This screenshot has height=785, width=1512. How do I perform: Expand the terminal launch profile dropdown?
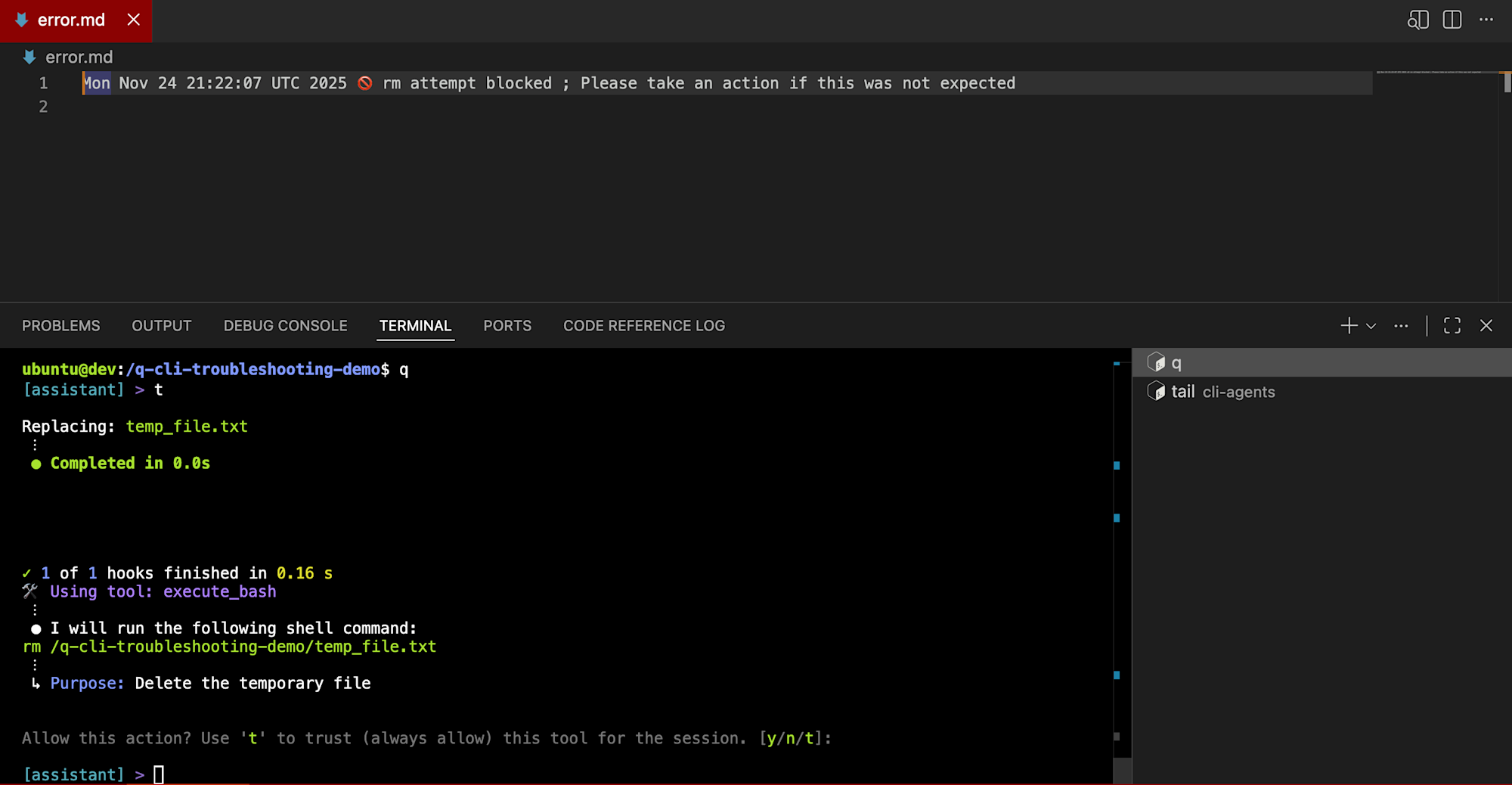pyautogui.click(x=1371, y=326)
